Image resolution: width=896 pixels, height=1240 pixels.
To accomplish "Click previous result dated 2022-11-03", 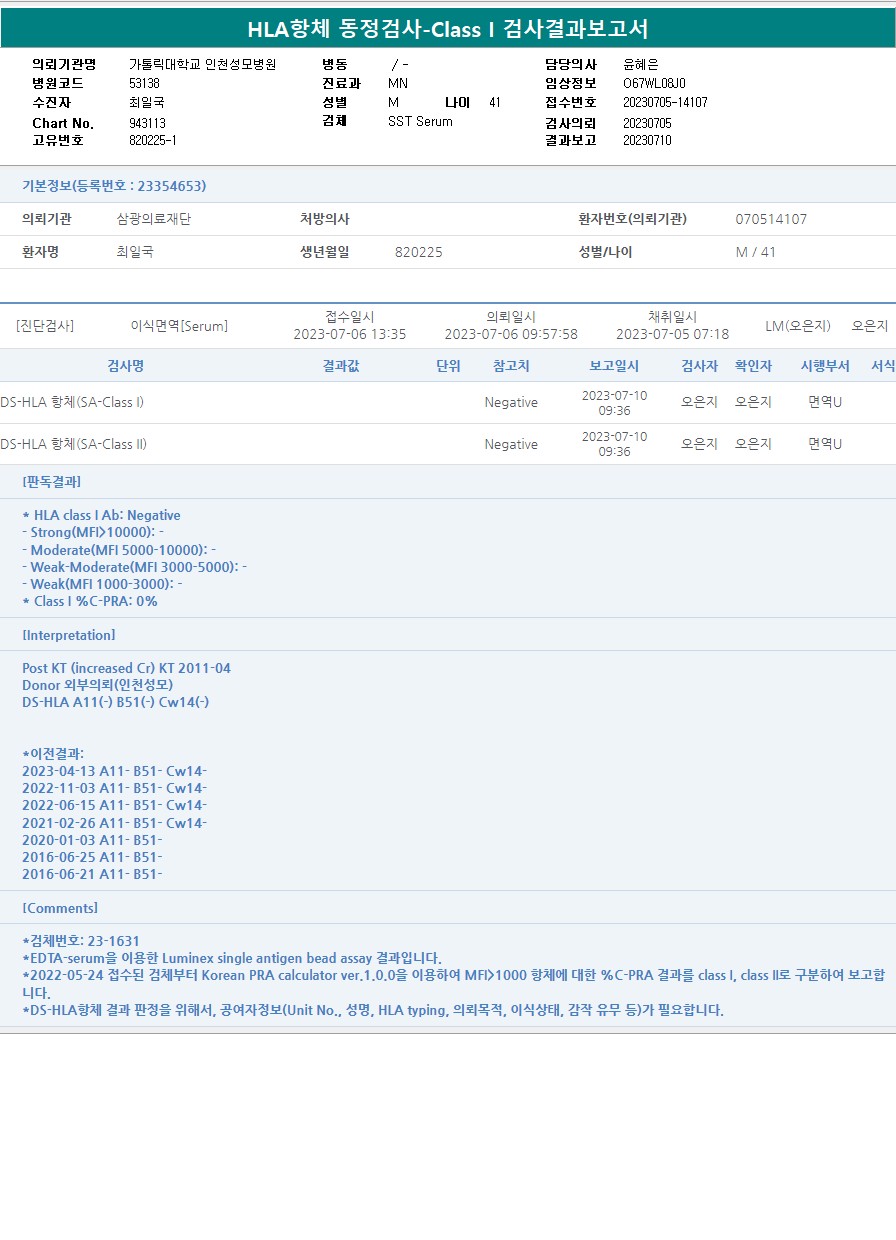I will pyautogui.click(x=114, y=788).
